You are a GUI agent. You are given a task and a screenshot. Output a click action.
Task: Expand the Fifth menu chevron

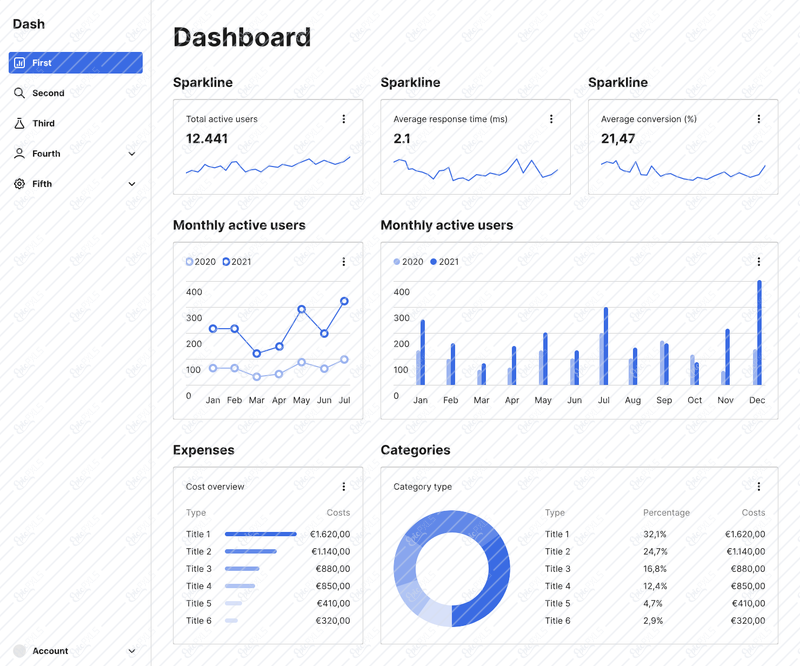pyautogui.click(x=132, y=184)
